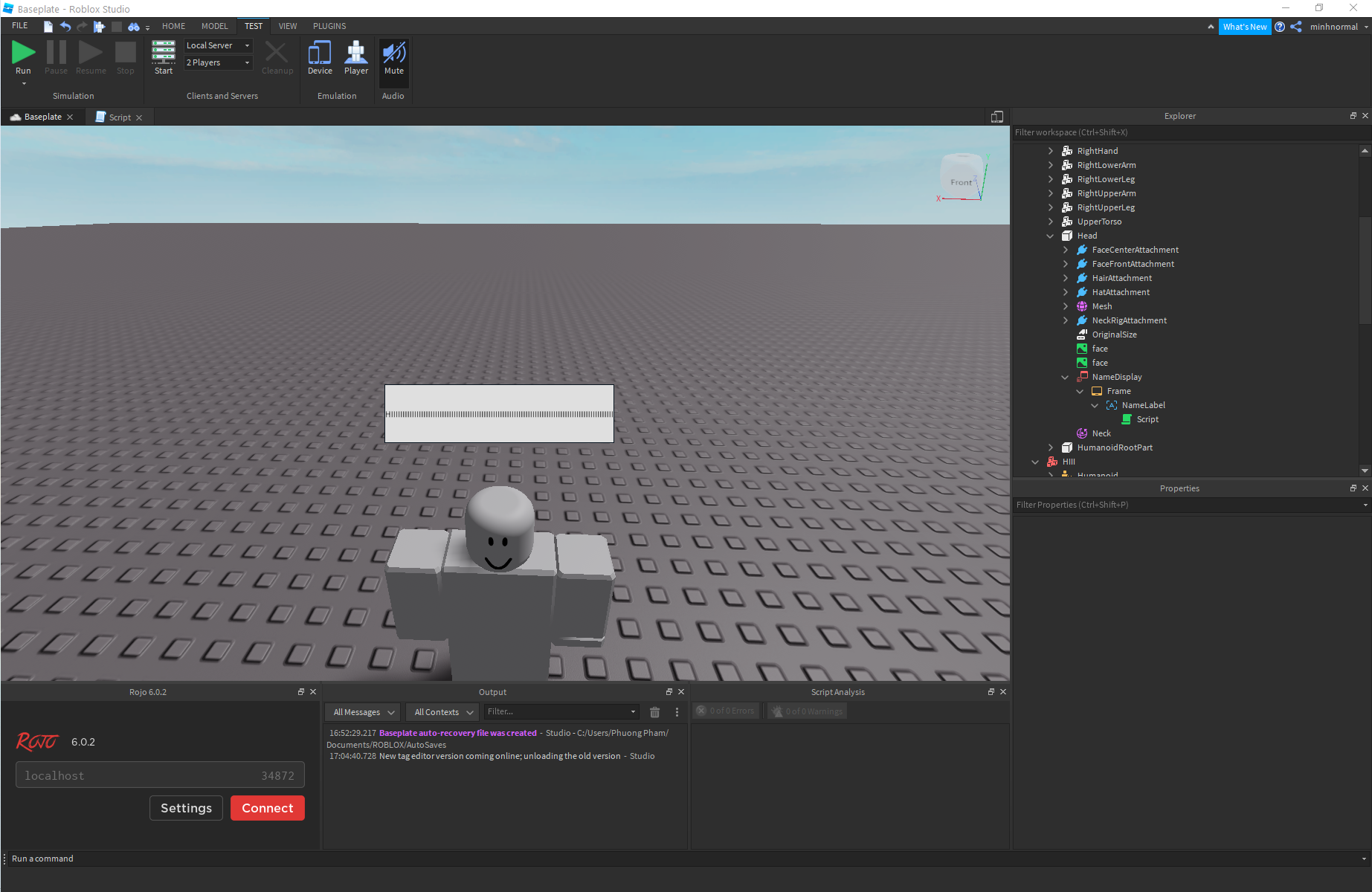The width and height of the screenshot is (1372, 892).
Task: Click the Rojo Settings button
Action: (186, 808)
